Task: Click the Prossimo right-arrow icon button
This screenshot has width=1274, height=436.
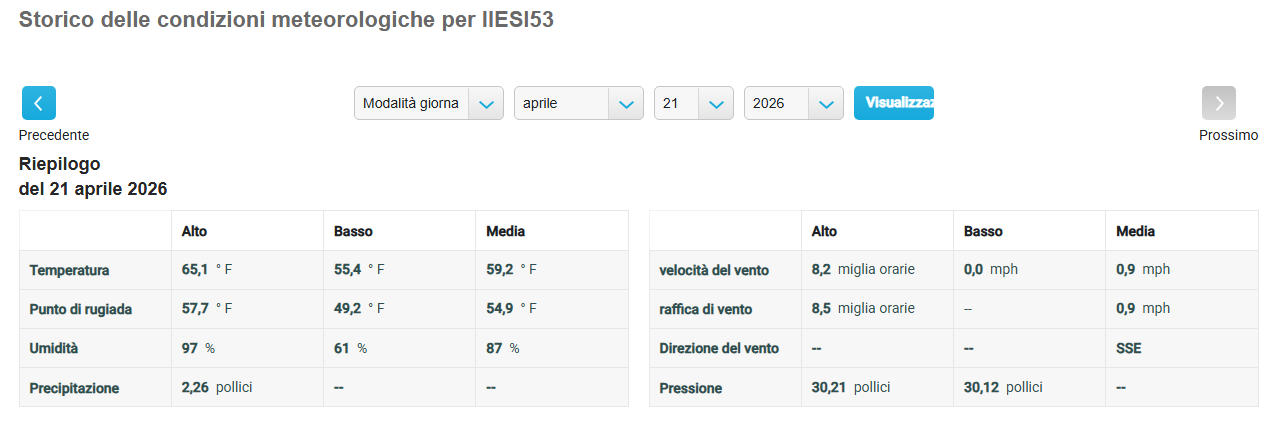Action: [1218, 103]
